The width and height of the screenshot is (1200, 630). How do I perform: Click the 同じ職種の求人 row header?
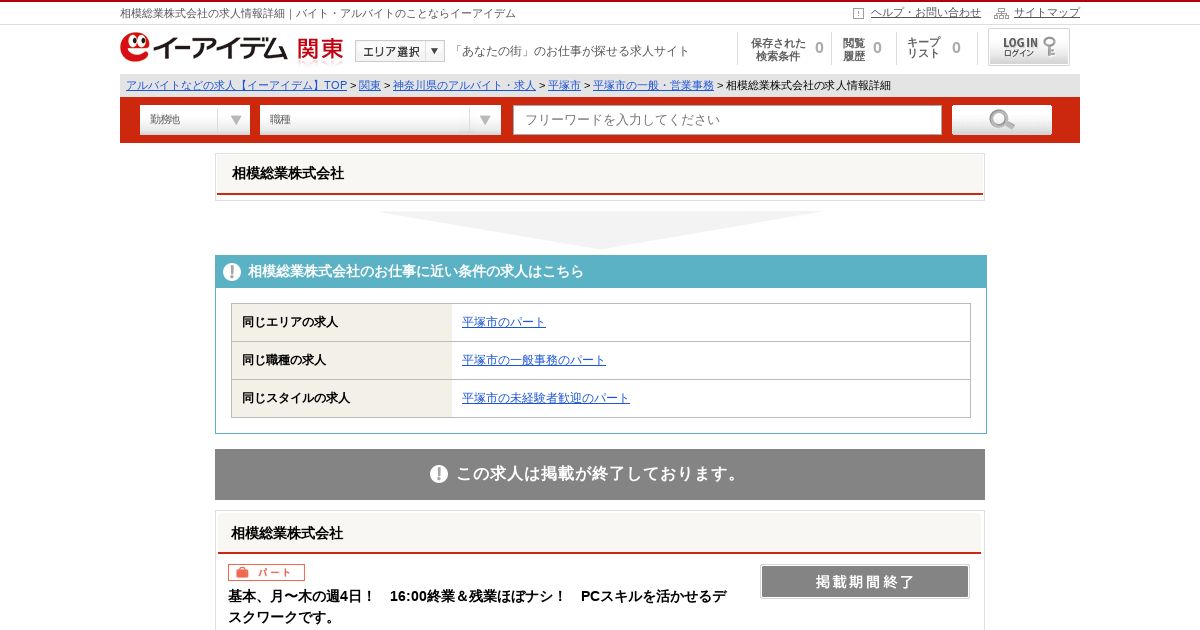[341, 360]
